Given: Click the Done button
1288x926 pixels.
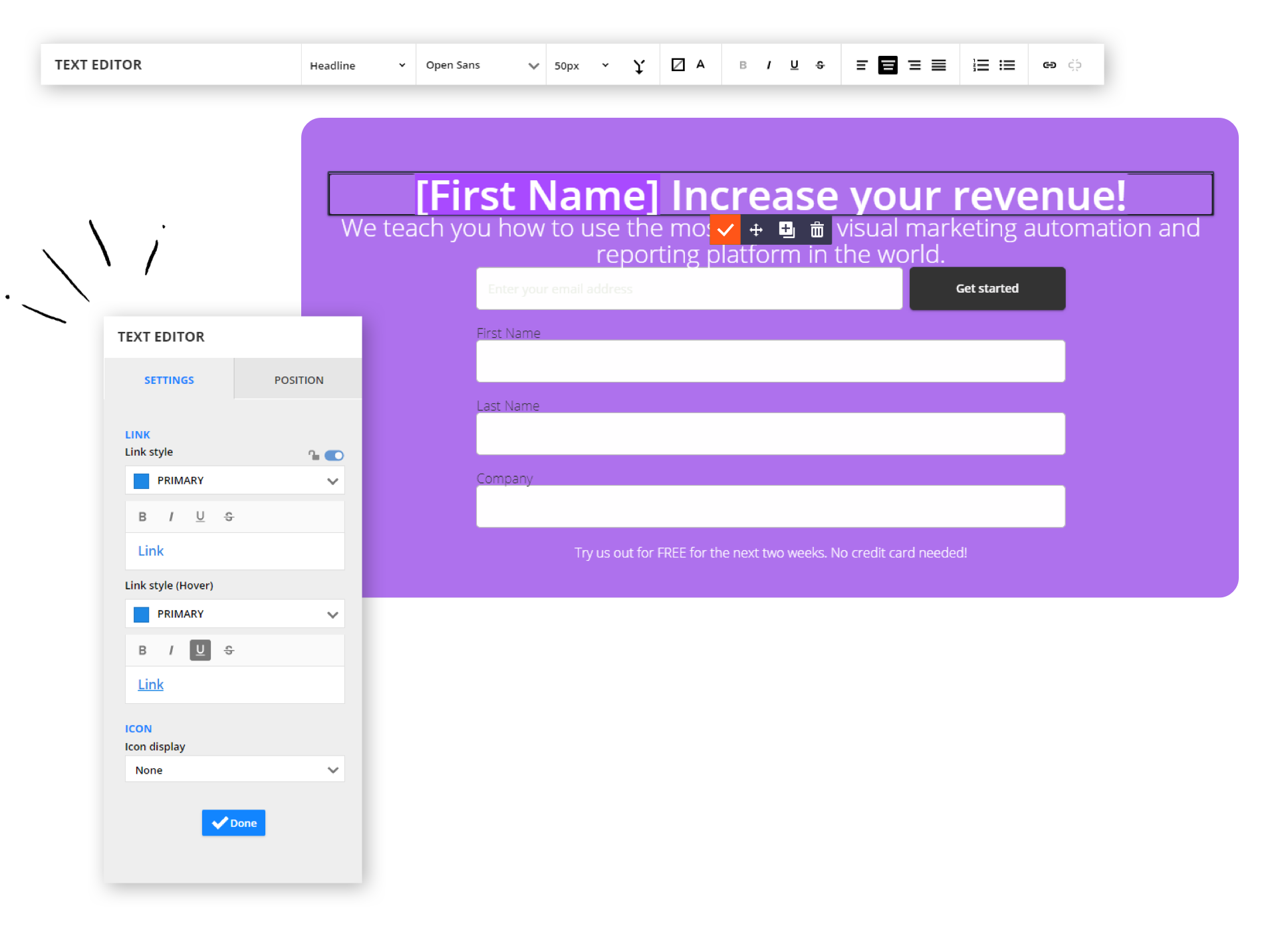Looking at the screenshot, I should click(x=233, y=823).
